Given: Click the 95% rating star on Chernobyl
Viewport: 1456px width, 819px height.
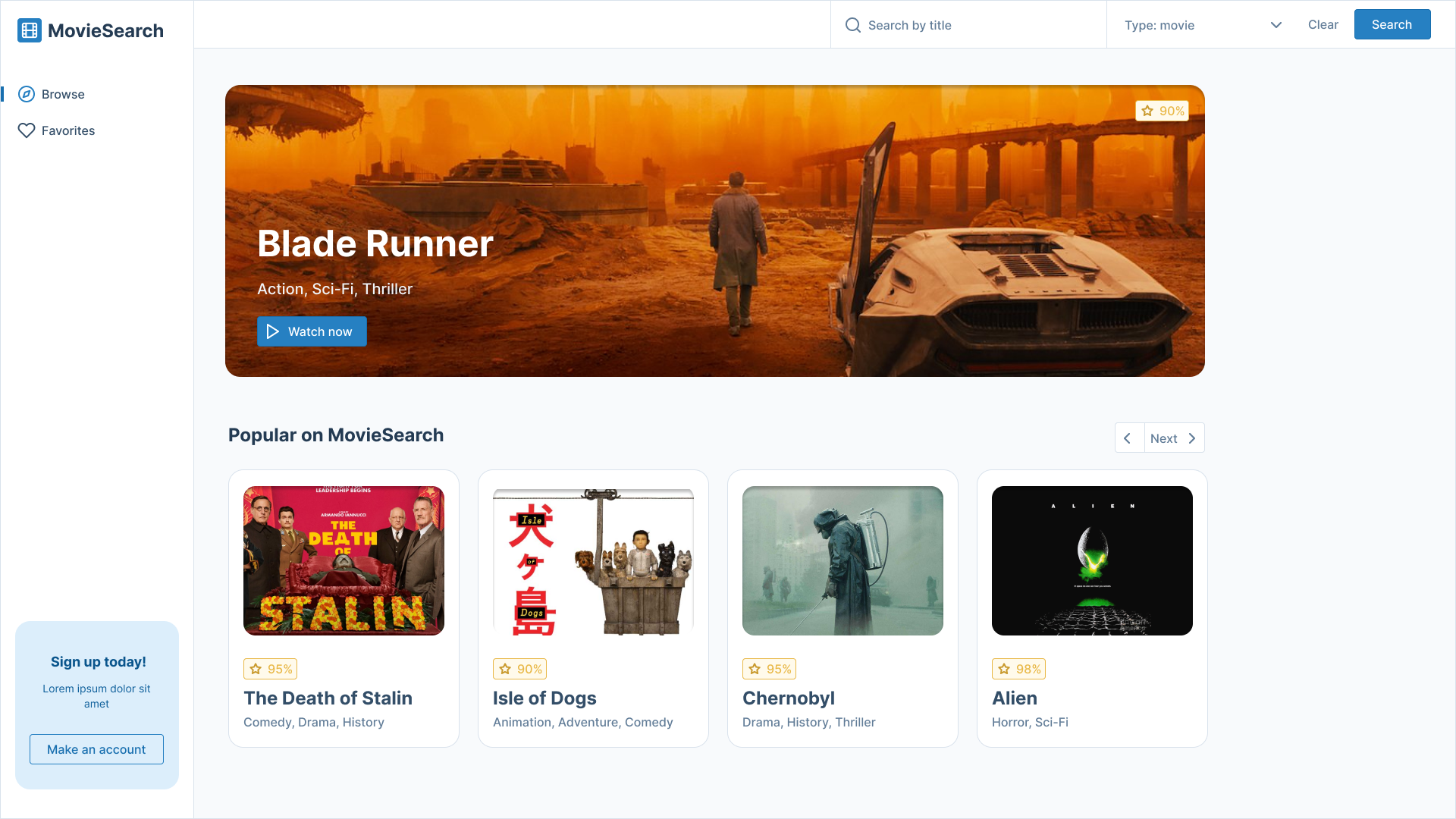Looking at the screenshot, I should click(769, 668).
